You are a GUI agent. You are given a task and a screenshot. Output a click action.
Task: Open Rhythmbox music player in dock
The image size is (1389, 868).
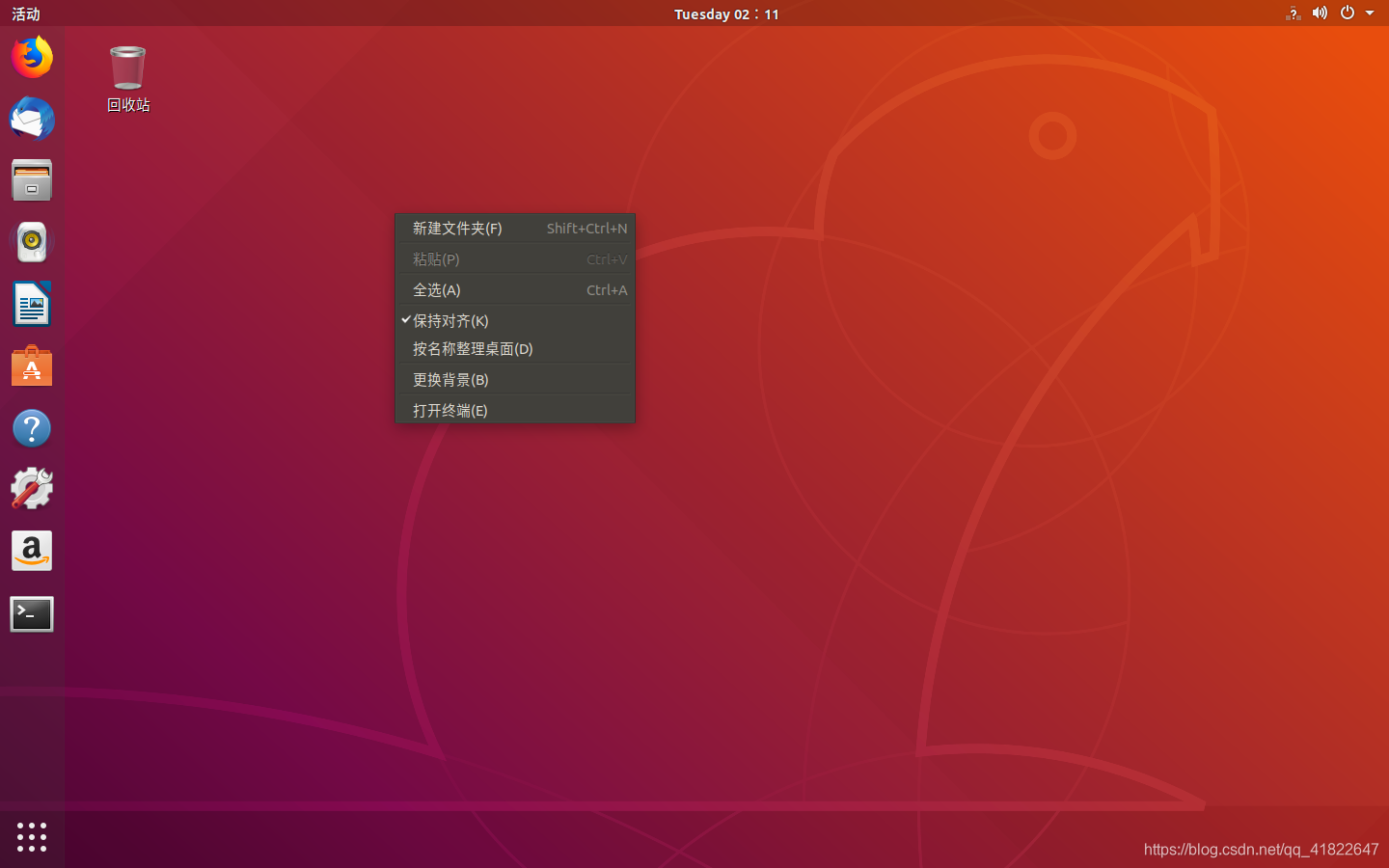32,242
